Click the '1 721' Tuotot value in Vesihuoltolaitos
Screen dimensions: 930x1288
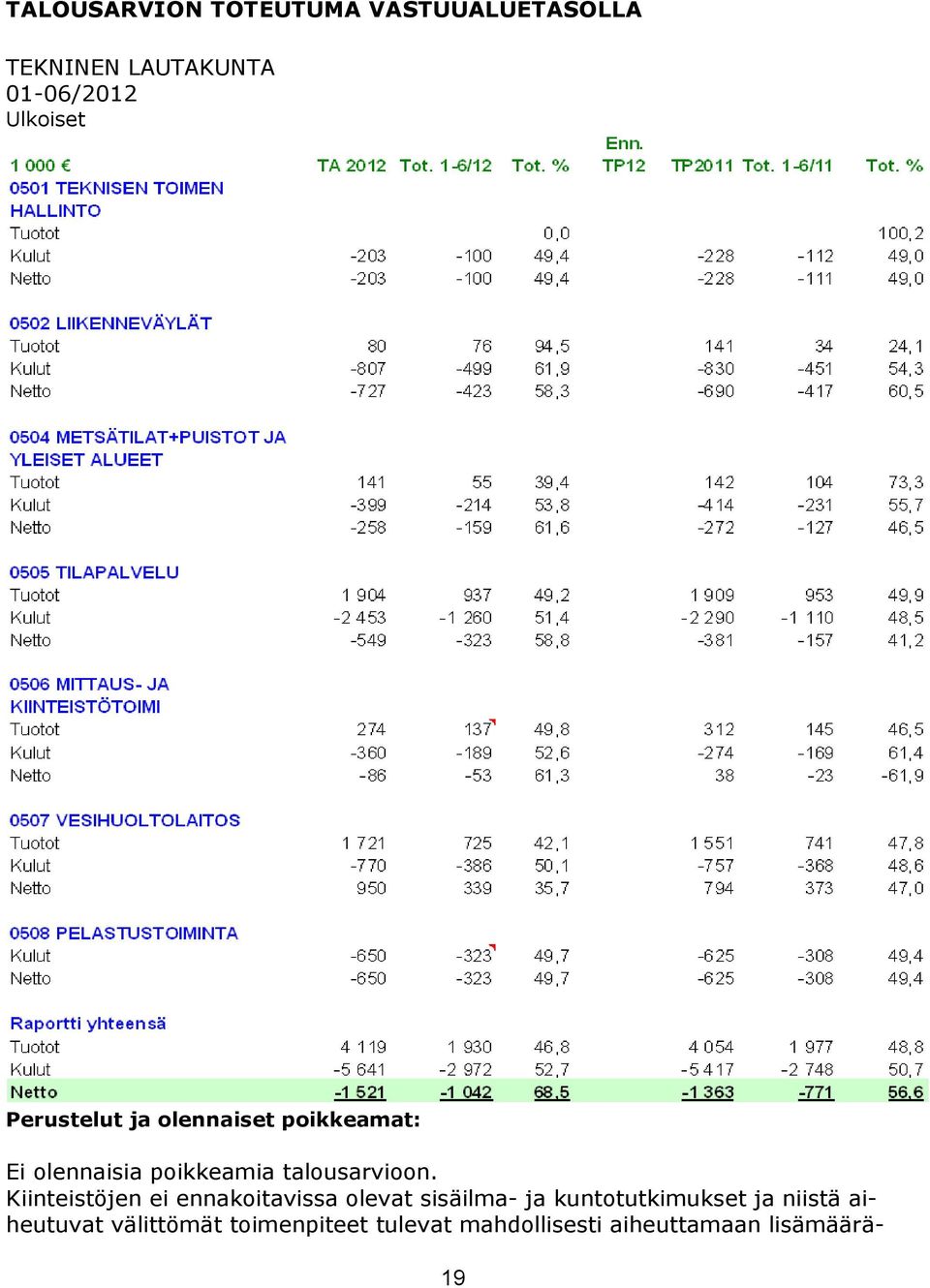click(x=363, y=843)
